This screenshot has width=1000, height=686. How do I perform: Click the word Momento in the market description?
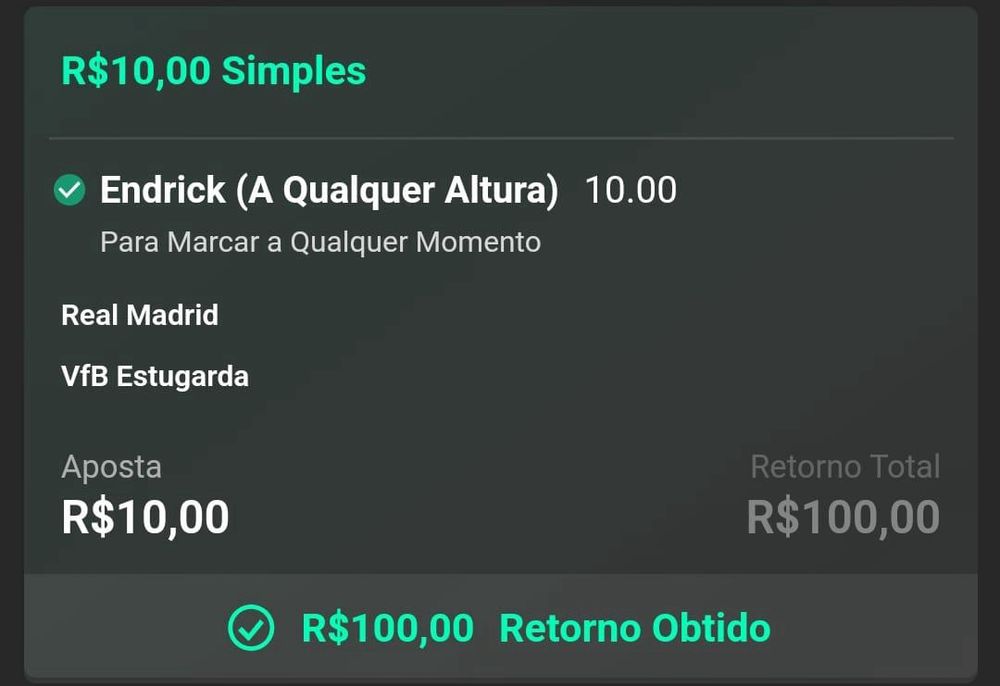coord(478,242)
